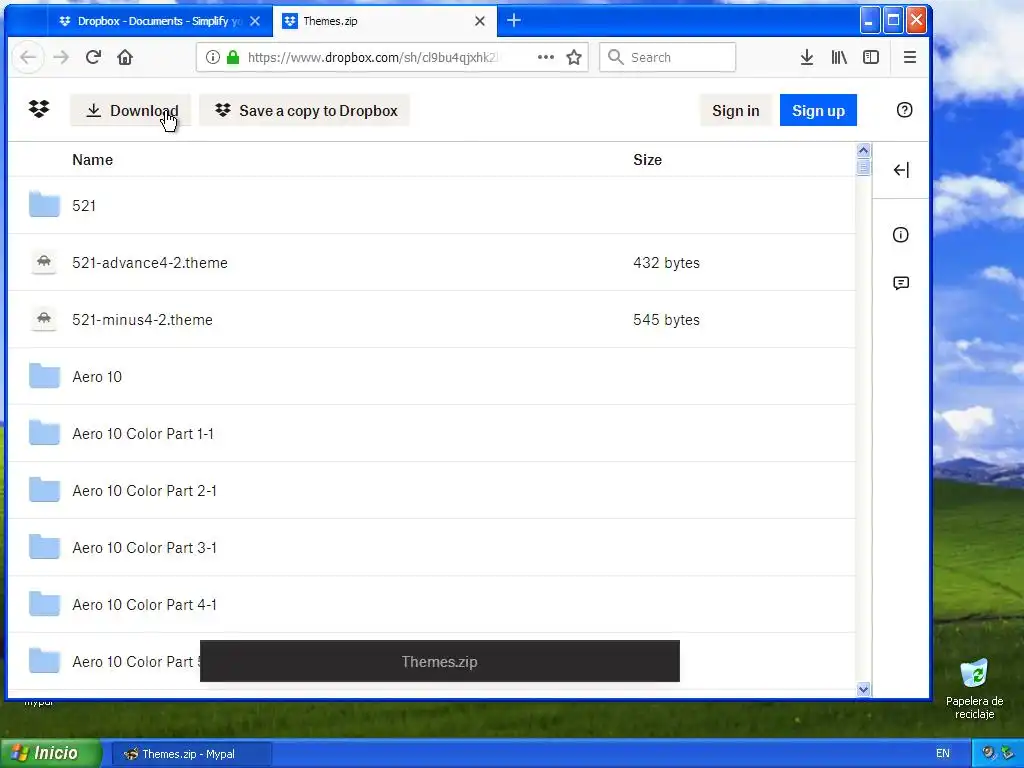The width and height of the screenshot is (1024, 768).
Task: Click the scrollbar up arrow
Action: click(863, 151)
